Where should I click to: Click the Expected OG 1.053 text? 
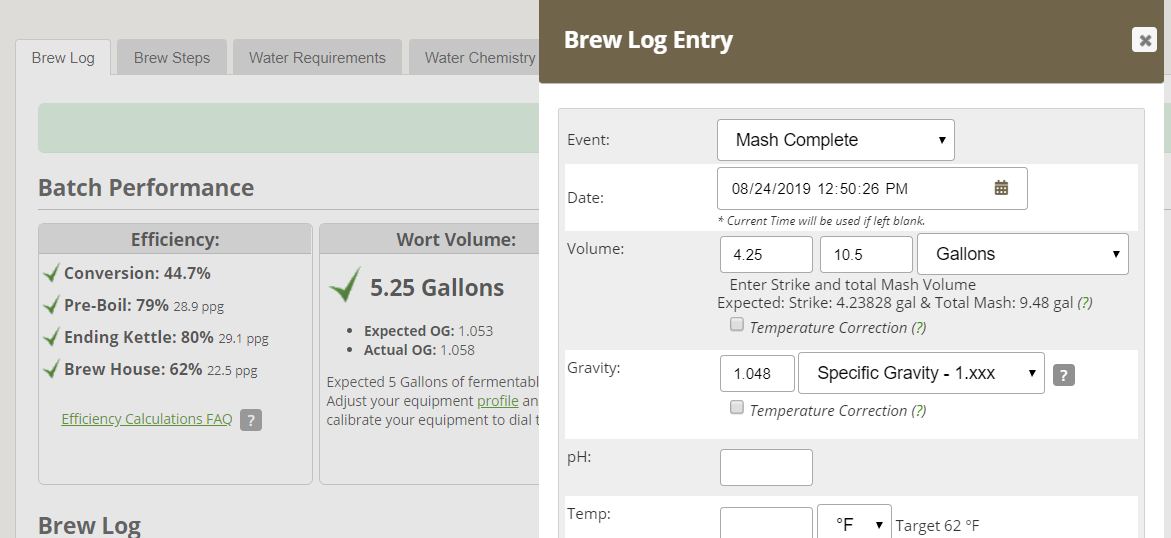pos(428,331)
